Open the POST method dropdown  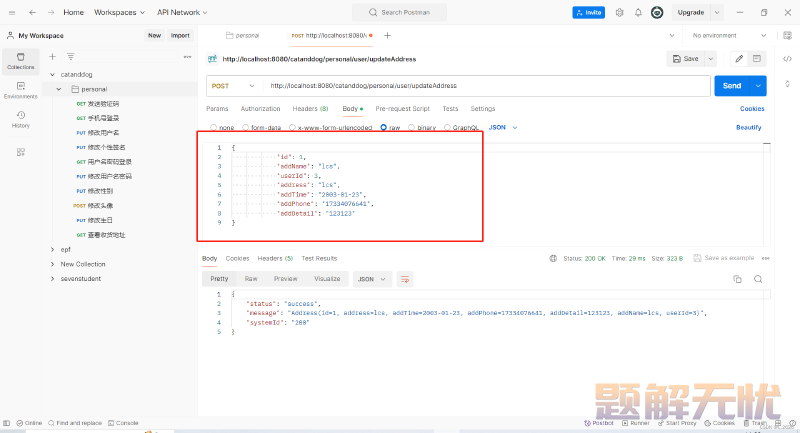[x=233, y=86]
